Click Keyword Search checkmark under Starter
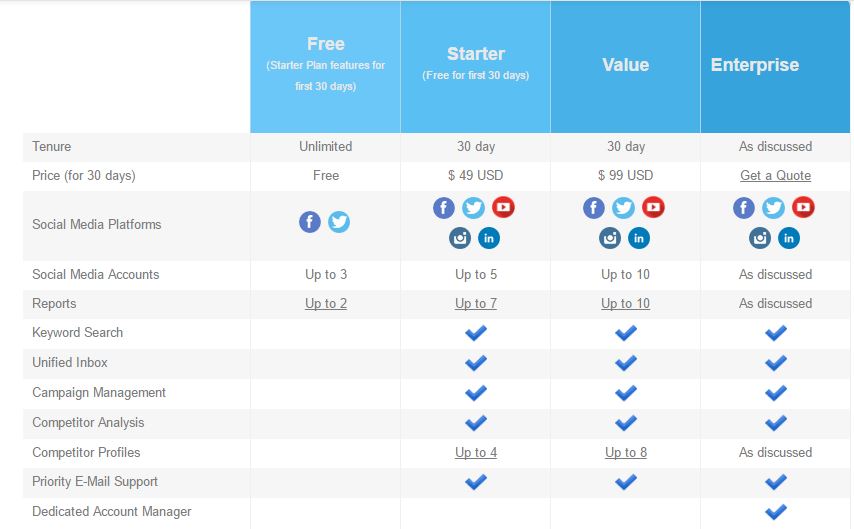The height and width of the screenshot is (529, 854). pos(476,333)
